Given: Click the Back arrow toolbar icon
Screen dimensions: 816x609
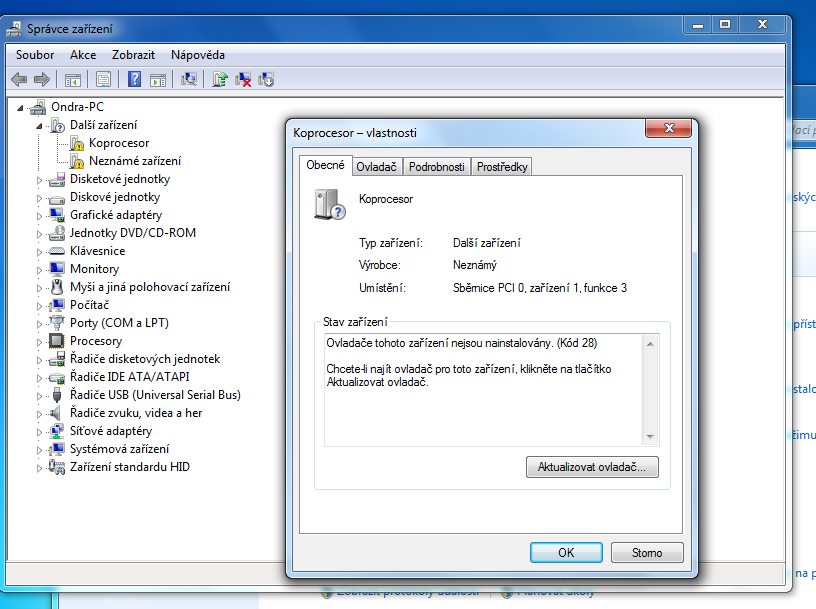Looking at the screenshot, I should [x=19, y=80].
